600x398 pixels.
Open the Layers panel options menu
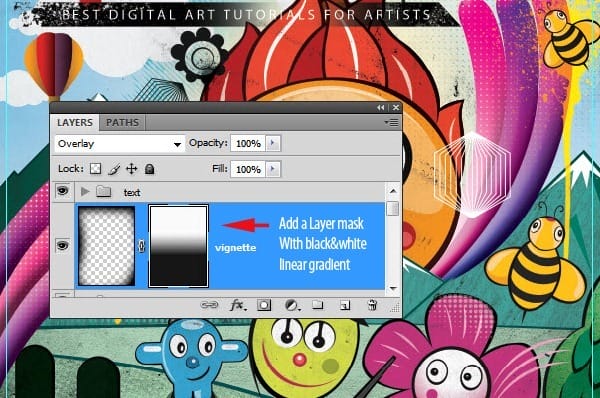[x=391, y=122]
